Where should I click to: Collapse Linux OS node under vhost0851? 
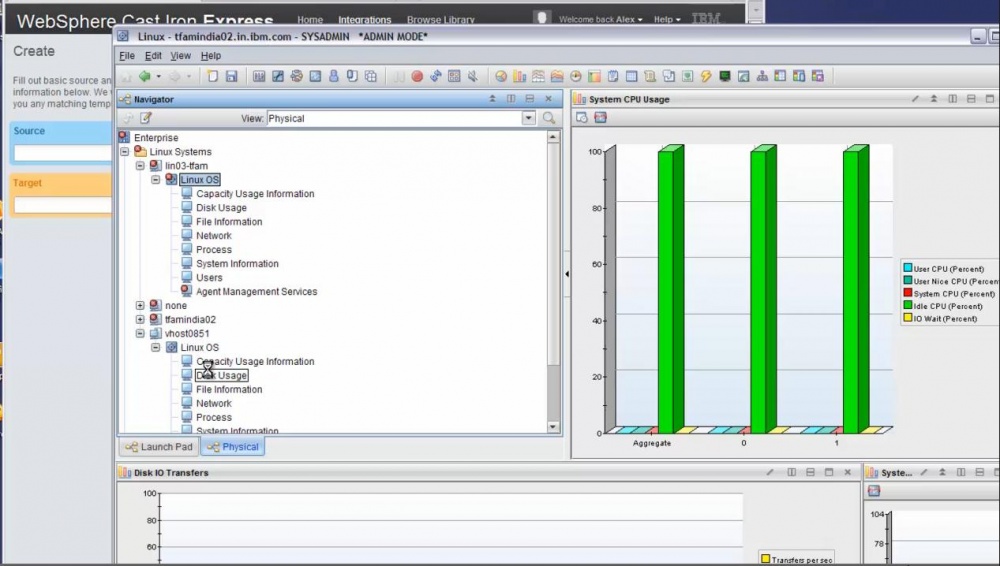(156, 348)
